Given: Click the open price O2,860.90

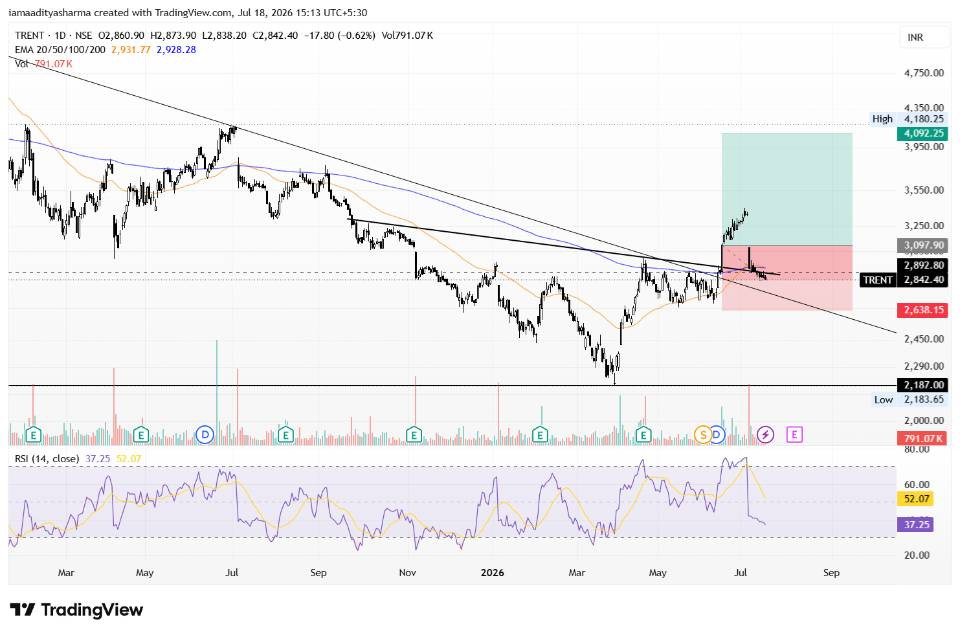Looking at the screenshot, I should 121,36.
